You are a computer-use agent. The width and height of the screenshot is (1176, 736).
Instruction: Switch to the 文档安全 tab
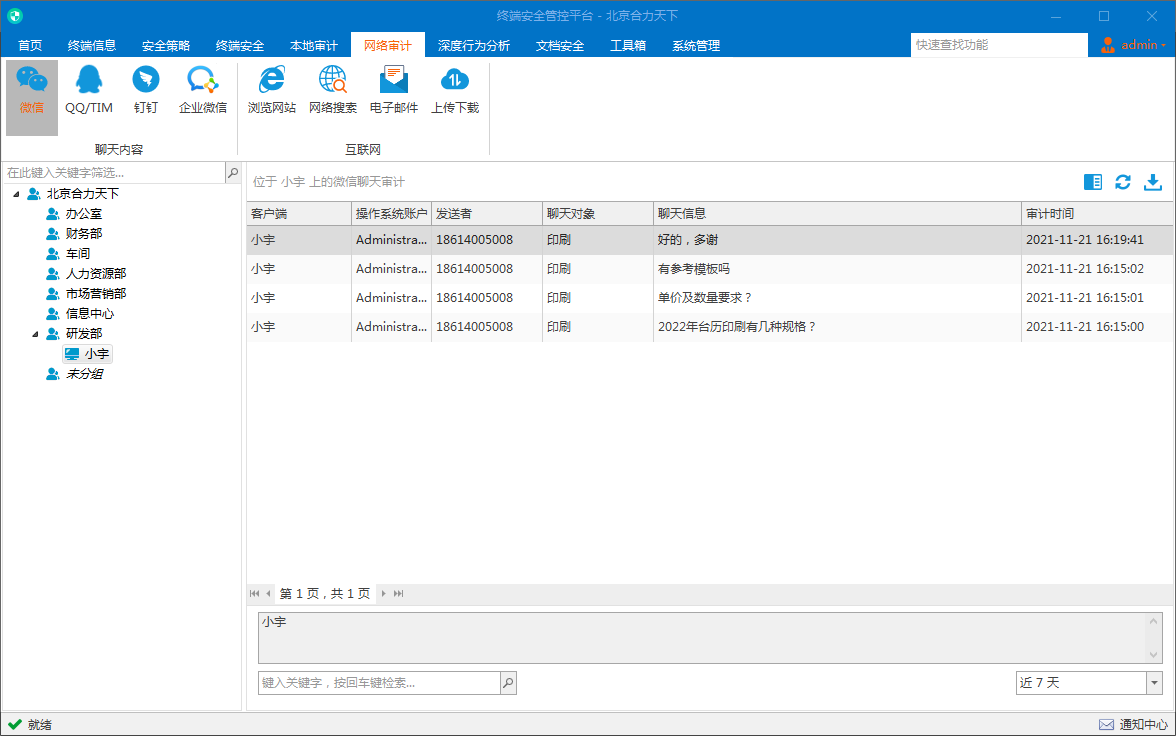coord(560,46)
